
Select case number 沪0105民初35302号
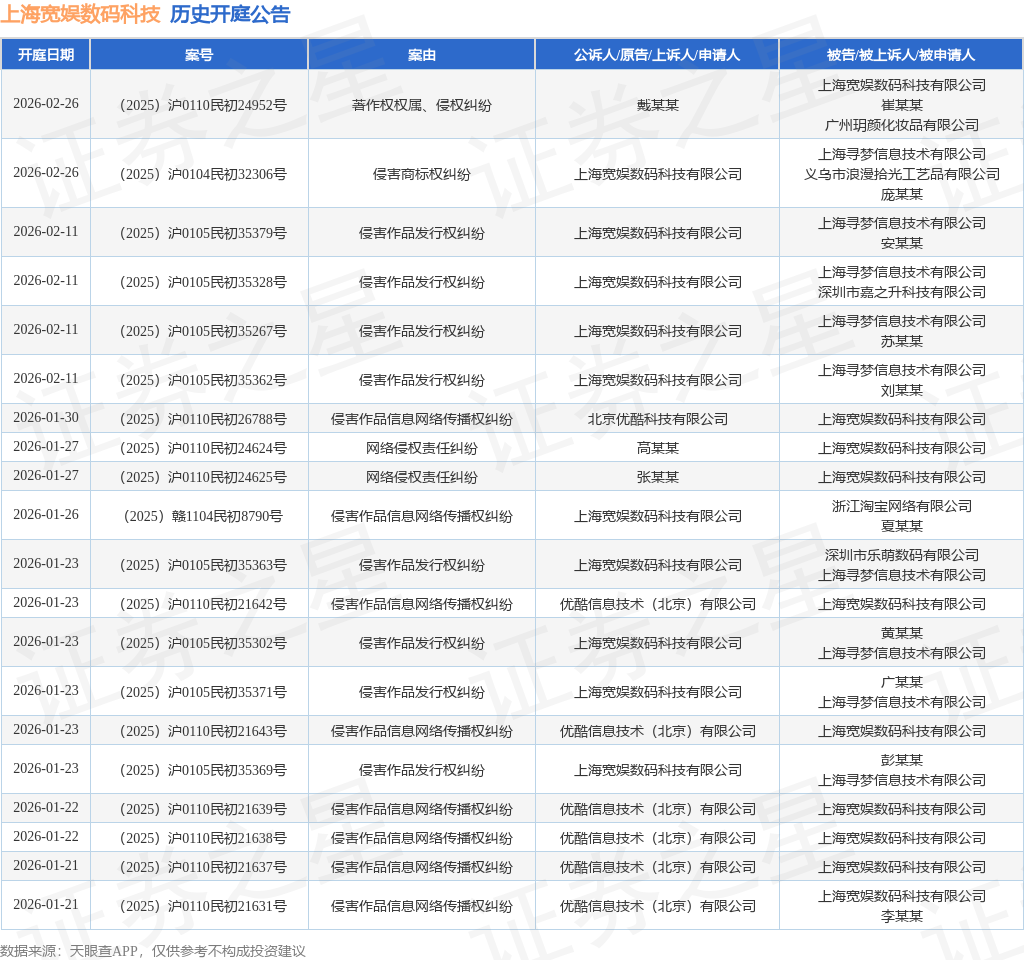(x=227, y=643)
